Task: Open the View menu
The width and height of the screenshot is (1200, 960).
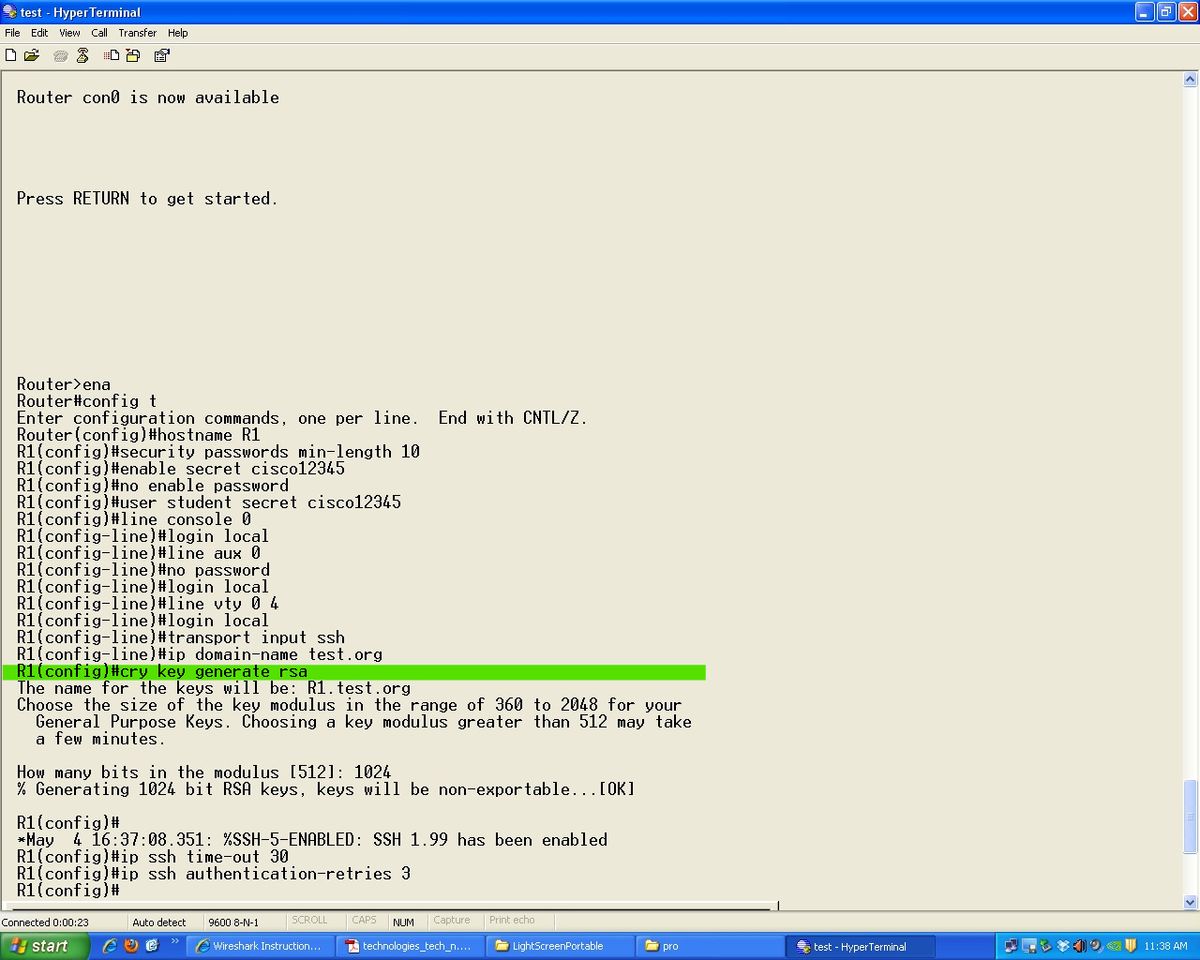Action: click(x=69, y=32)
